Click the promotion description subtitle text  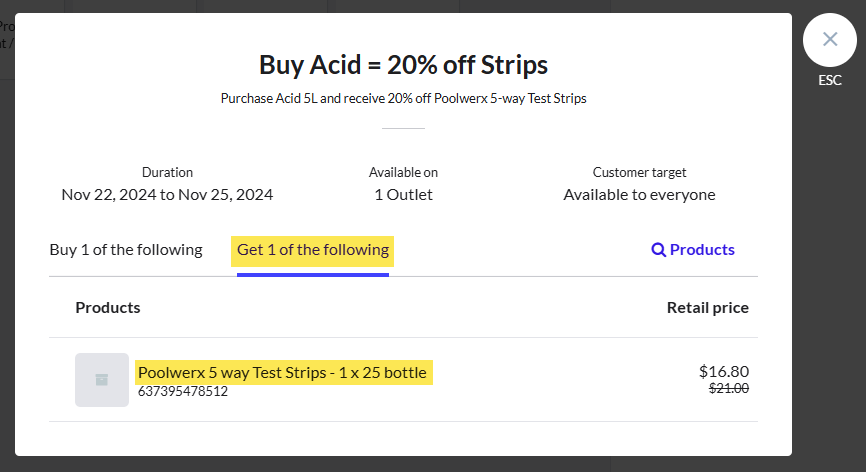pyautogui.click(x=403, y=98)
